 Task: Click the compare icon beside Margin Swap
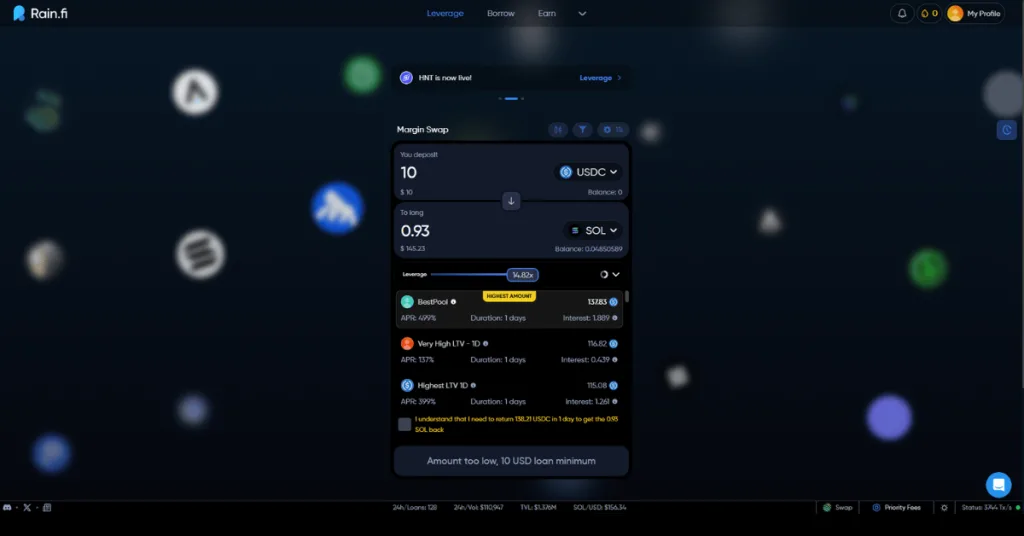558,129
